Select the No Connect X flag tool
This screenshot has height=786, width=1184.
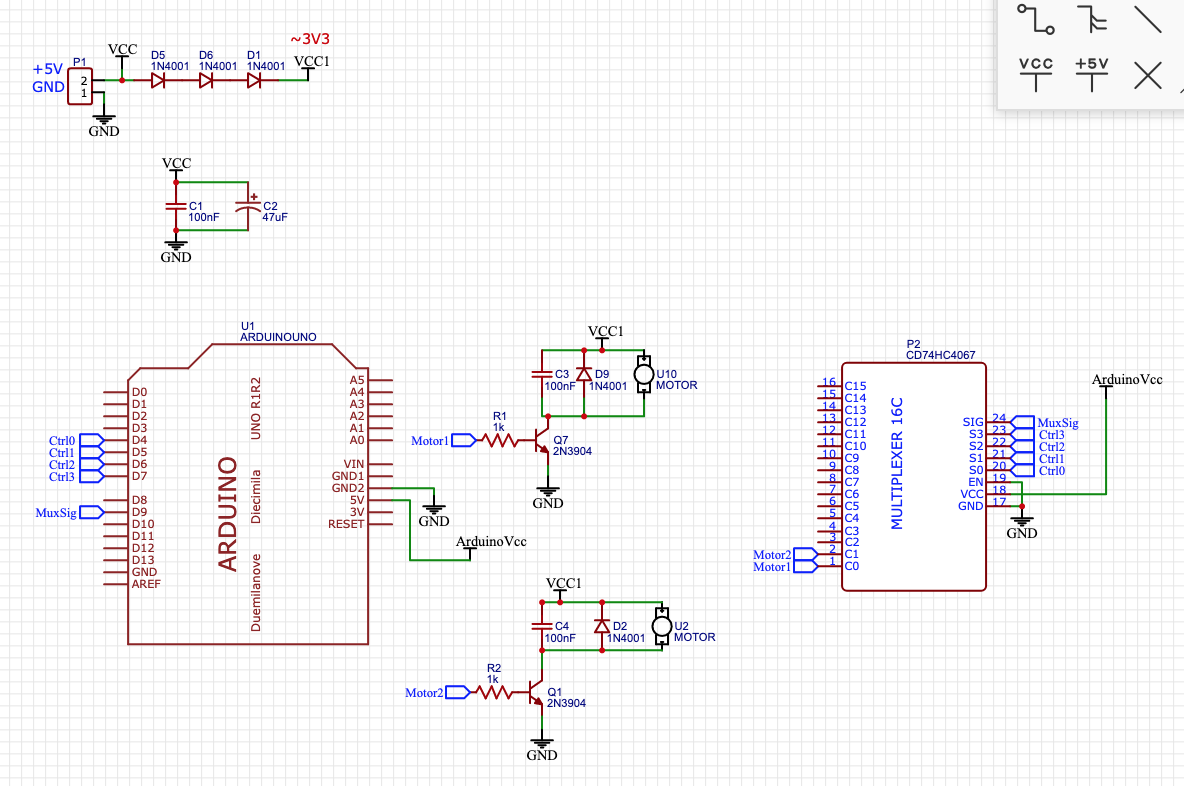[1148, 76]
